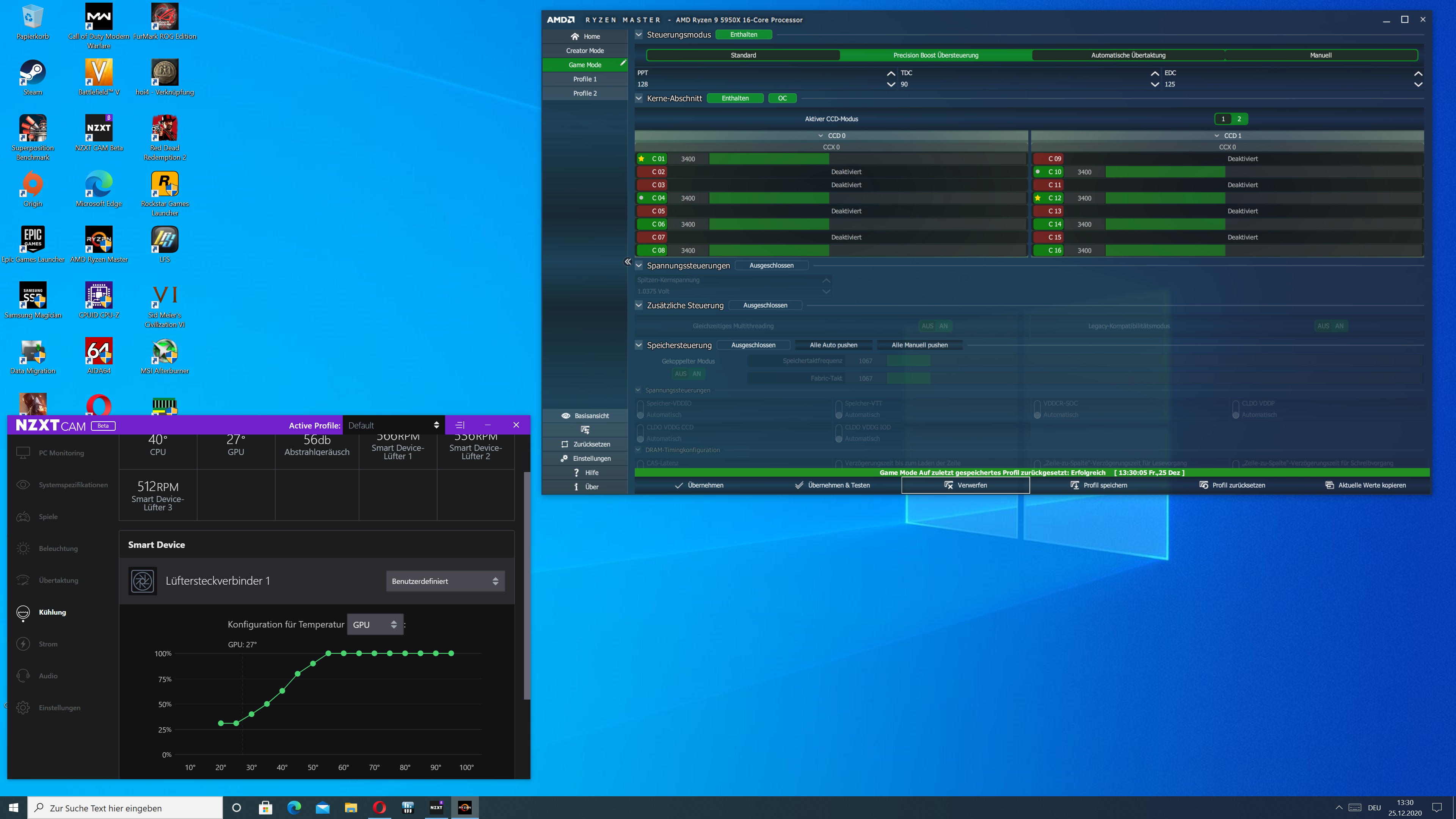Select CCD mode 2 button
The width and height of the screenshot is (1456, 819).
click(x=1239, y=119)
